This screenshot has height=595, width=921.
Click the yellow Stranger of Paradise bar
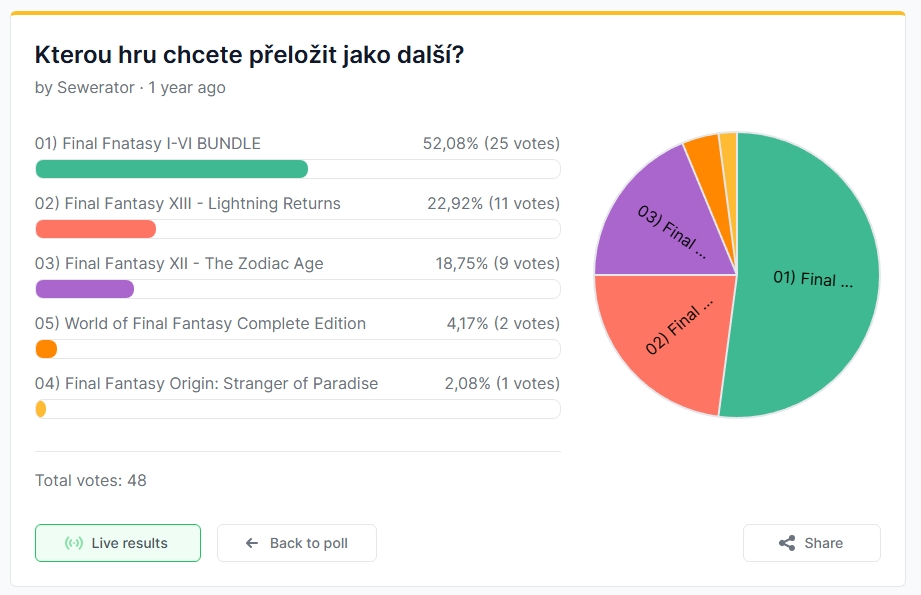[41, 409]
